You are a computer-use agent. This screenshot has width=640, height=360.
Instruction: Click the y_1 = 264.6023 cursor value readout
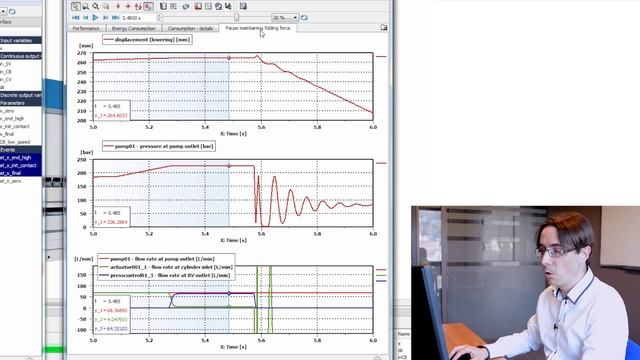point(111,116)
